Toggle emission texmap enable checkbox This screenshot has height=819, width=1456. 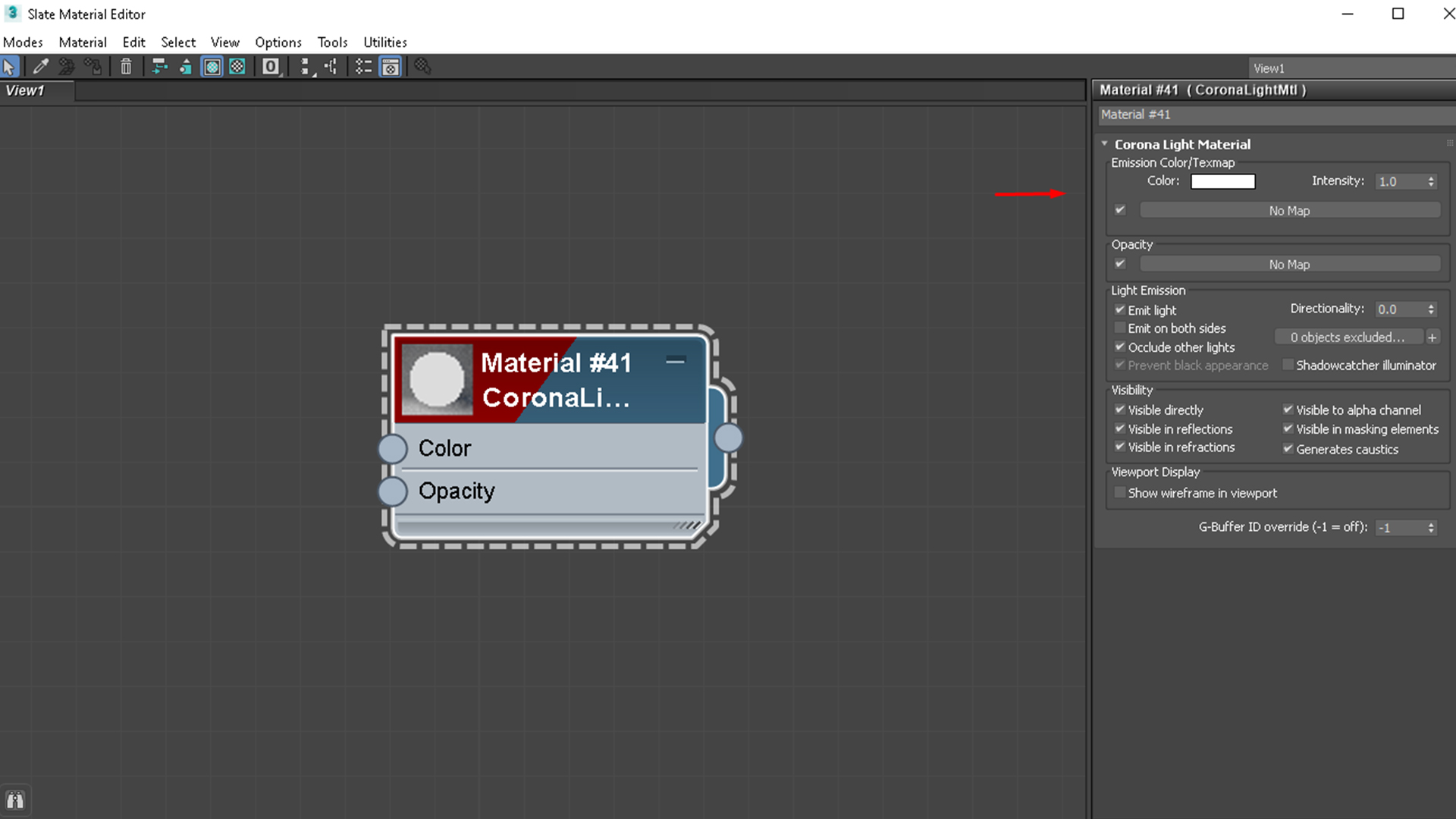pos(1120,210)
